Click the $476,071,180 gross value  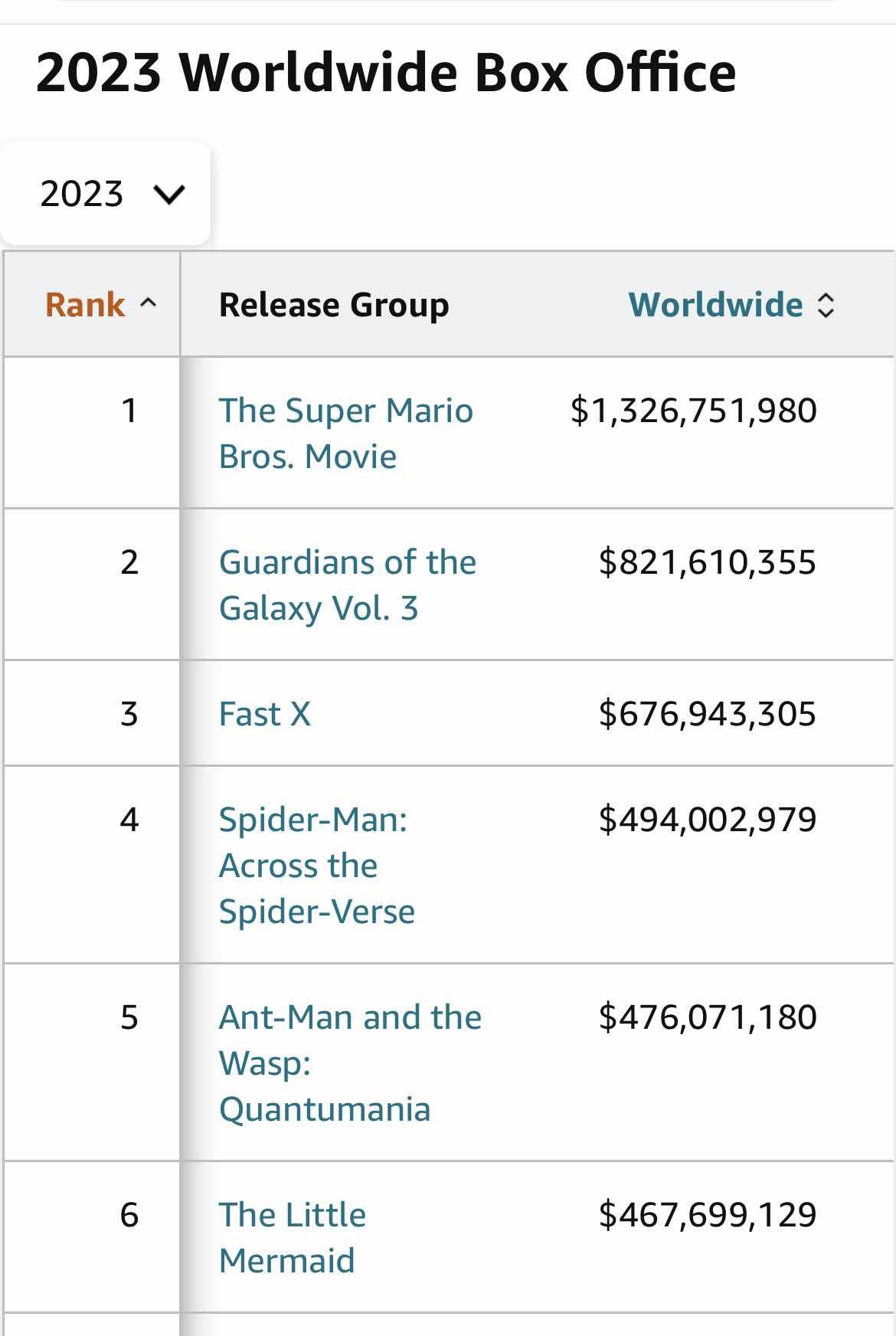707,1017
